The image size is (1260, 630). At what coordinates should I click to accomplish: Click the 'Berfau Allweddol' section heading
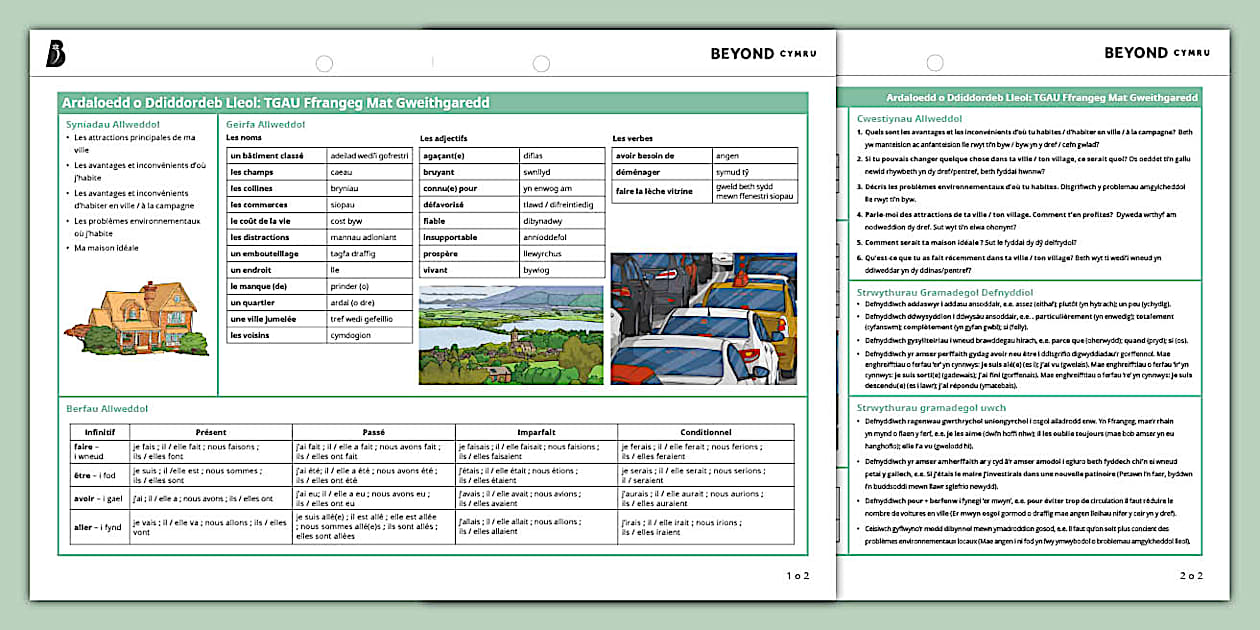(106, 409)
